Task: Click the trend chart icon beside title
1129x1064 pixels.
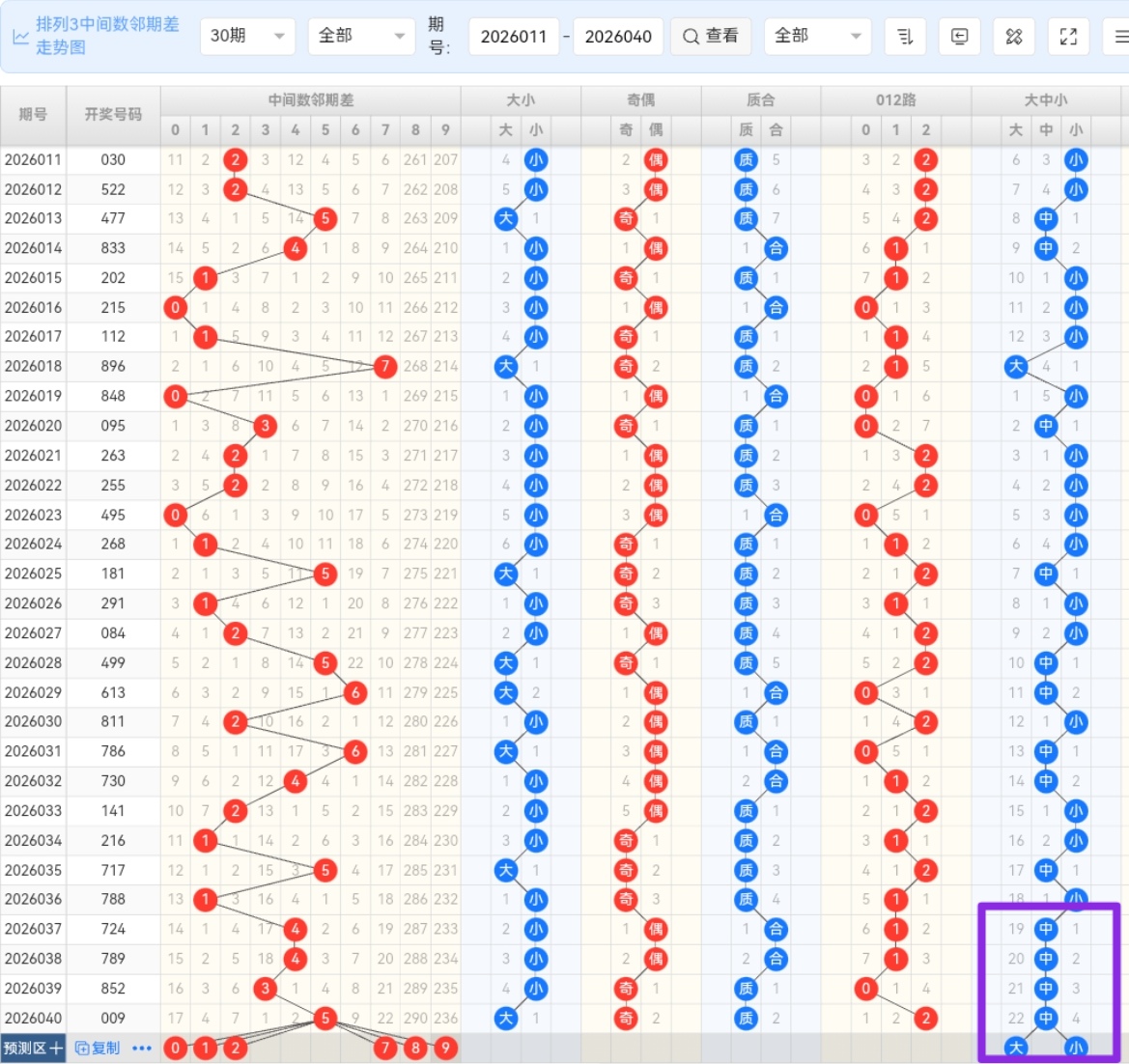Action: click(20, 37)
